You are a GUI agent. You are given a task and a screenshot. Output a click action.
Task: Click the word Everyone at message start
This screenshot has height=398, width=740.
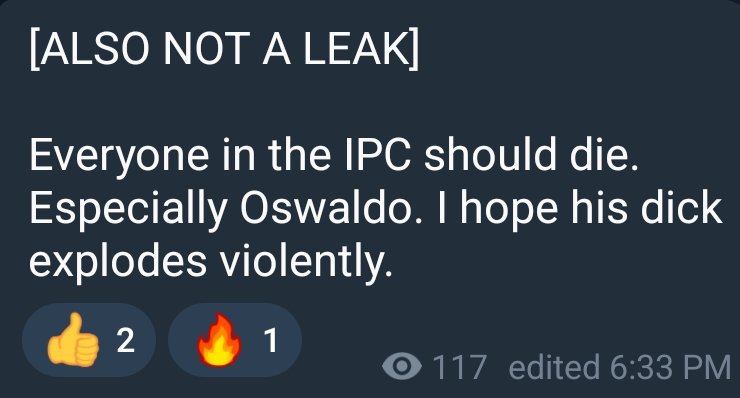pos(119,157)
